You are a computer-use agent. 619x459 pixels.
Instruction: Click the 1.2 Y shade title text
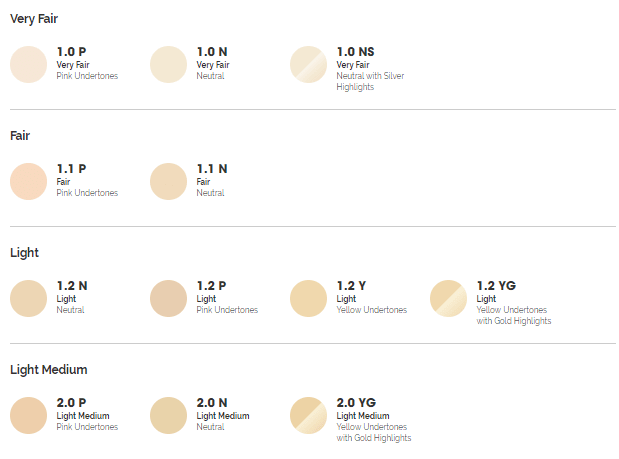[x=351, y=286]
